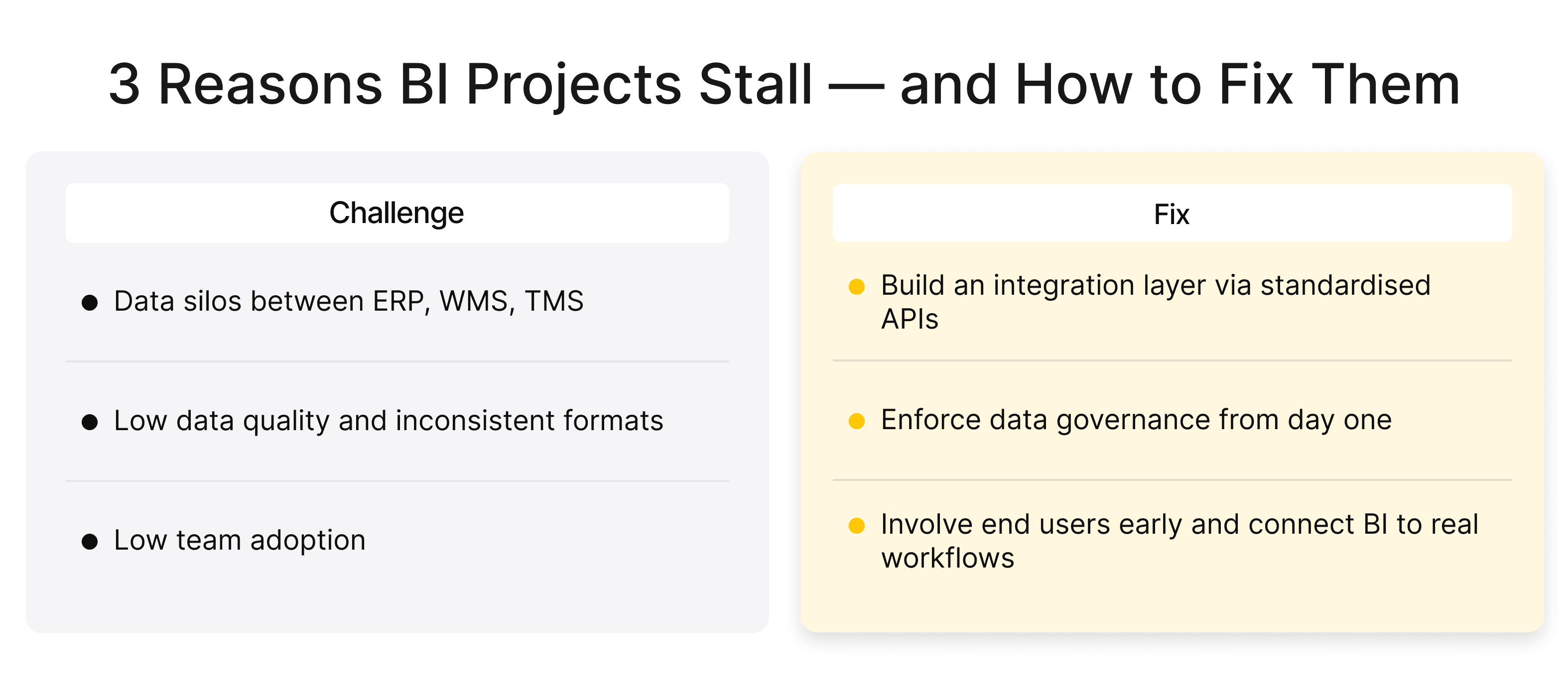Viewport: 1568px width, 697px height.
Task: Click Enforce data governance from day one
Action: pyautogui.click(x=1137, y=420)
